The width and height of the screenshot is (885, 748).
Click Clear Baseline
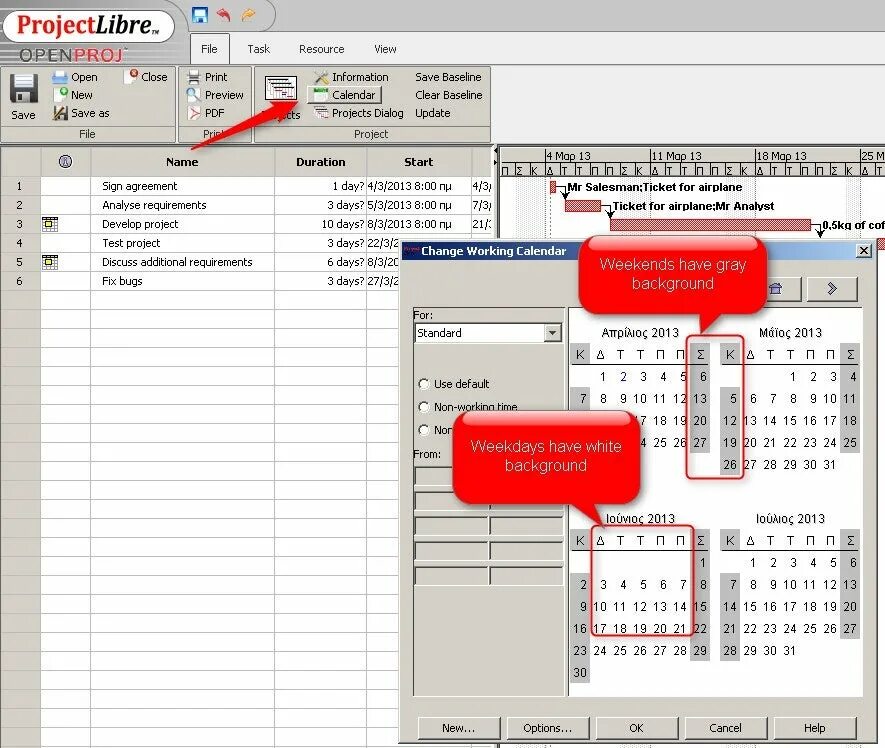pos(449,95)
